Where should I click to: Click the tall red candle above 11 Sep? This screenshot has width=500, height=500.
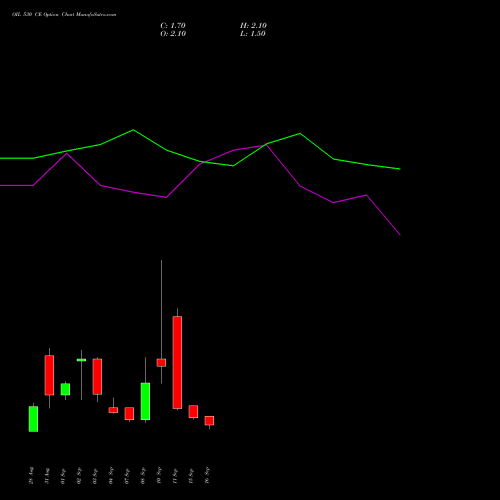click(177, 362)
